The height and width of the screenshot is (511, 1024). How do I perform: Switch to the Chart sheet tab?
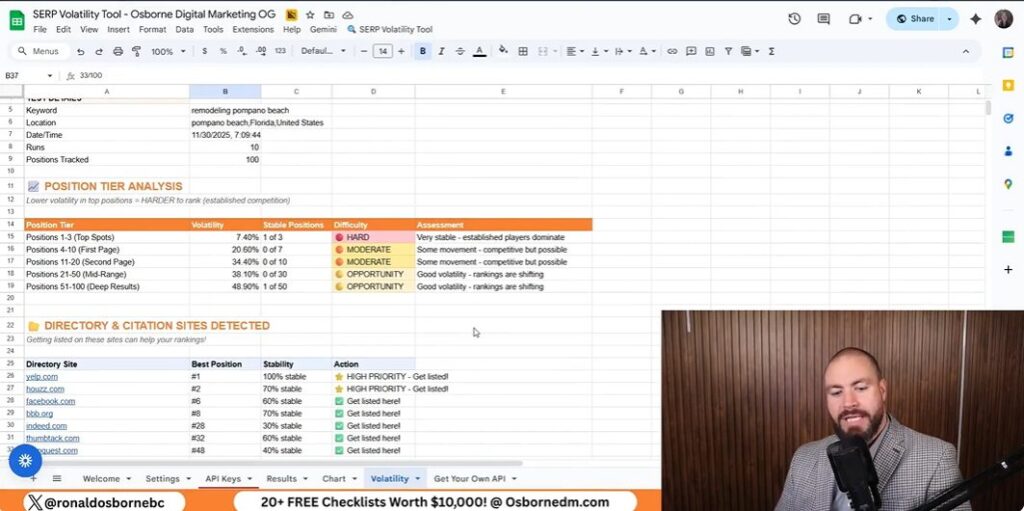pos(334,478)
